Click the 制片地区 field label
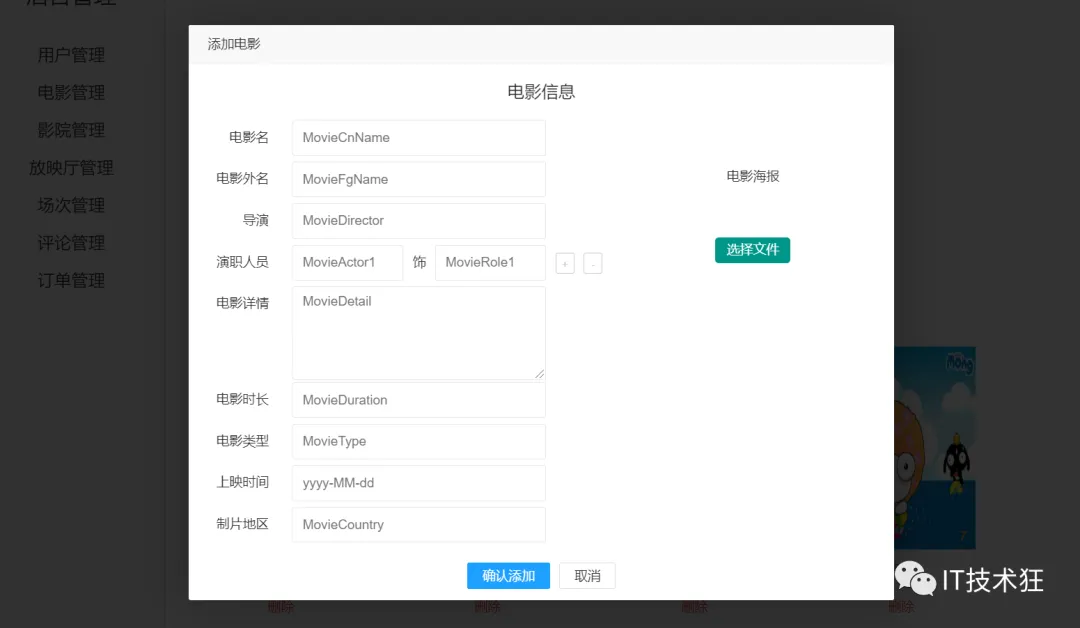The height and width of the screenshot is (628, 1080). (x=242, y=524)
